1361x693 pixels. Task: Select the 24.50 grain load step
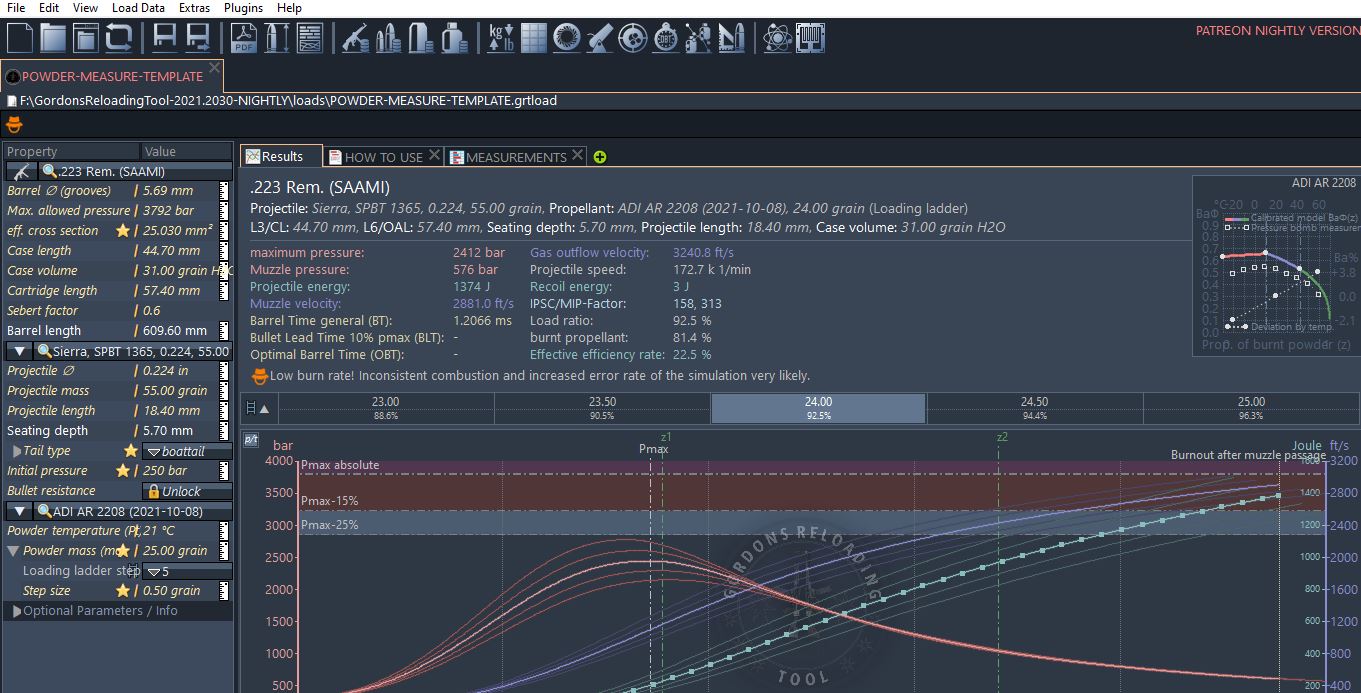tap(1035, 408)
